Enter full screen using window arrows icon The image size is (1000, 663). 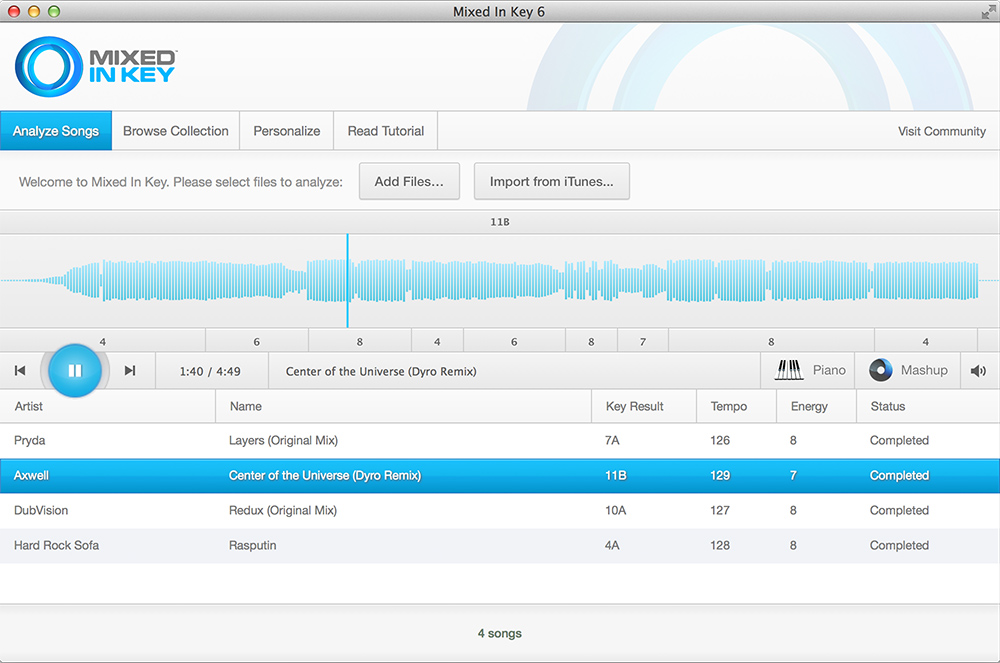pyautogui.click(x=988, y=11)
